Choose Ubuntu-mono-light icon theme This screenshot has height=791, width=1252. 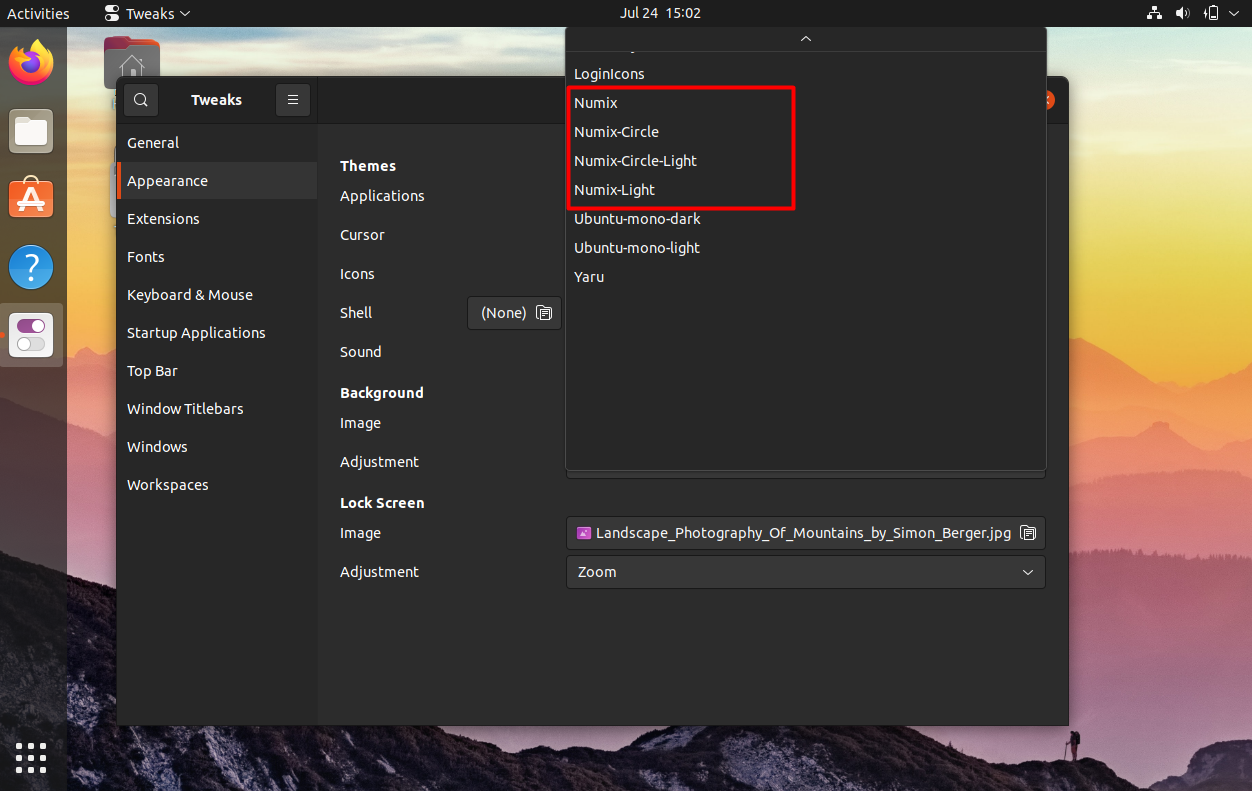[x=806, y=248]
